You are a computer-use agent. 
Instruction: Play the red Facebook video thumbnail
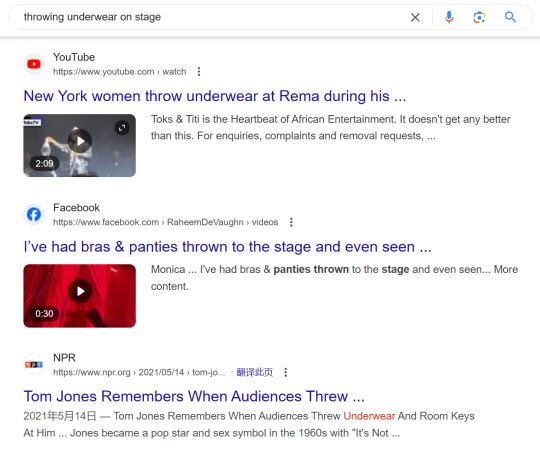pos(80,291)
